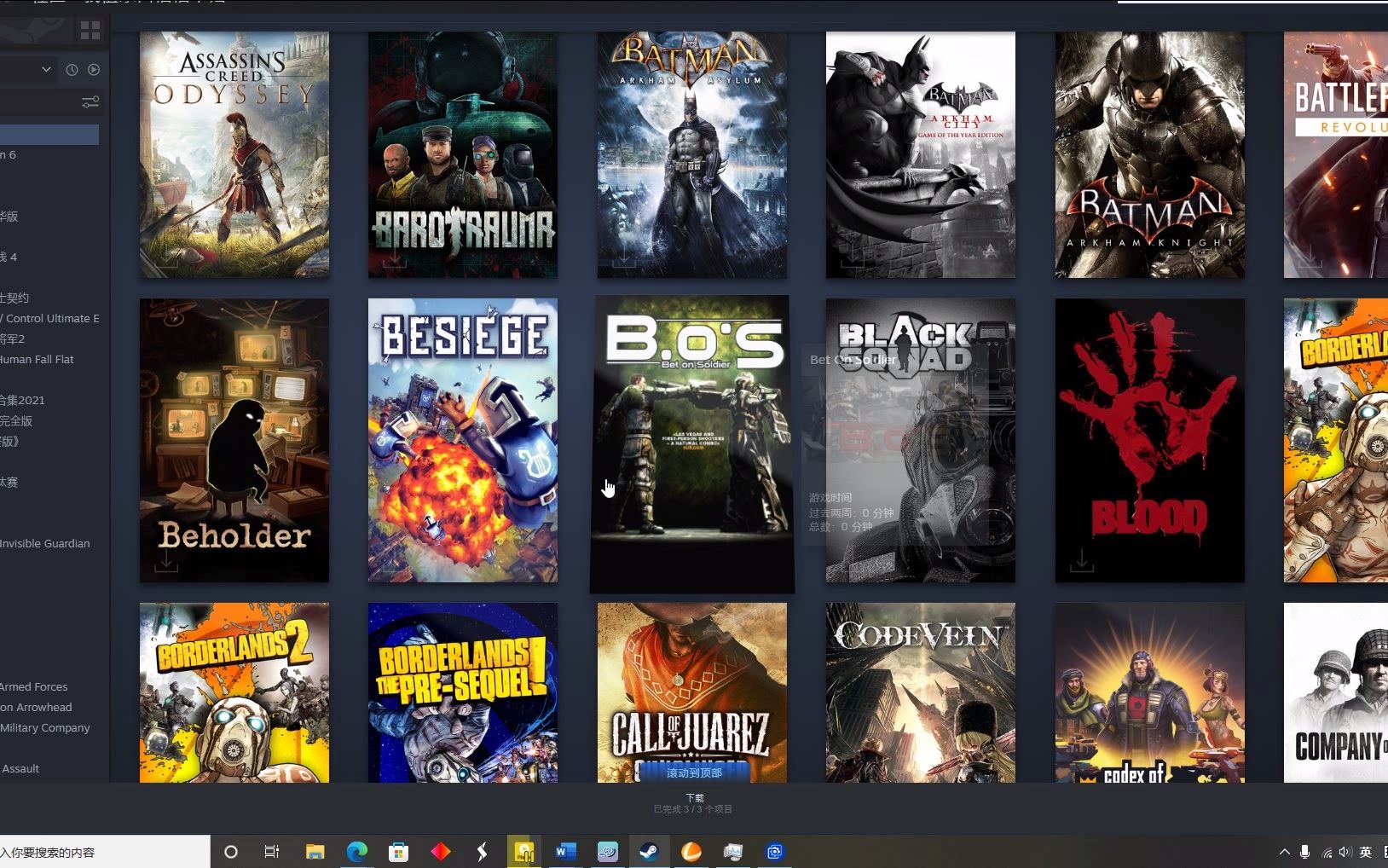Open Company of Heroes cover
1388x868 pixels.
point(1336,693)
